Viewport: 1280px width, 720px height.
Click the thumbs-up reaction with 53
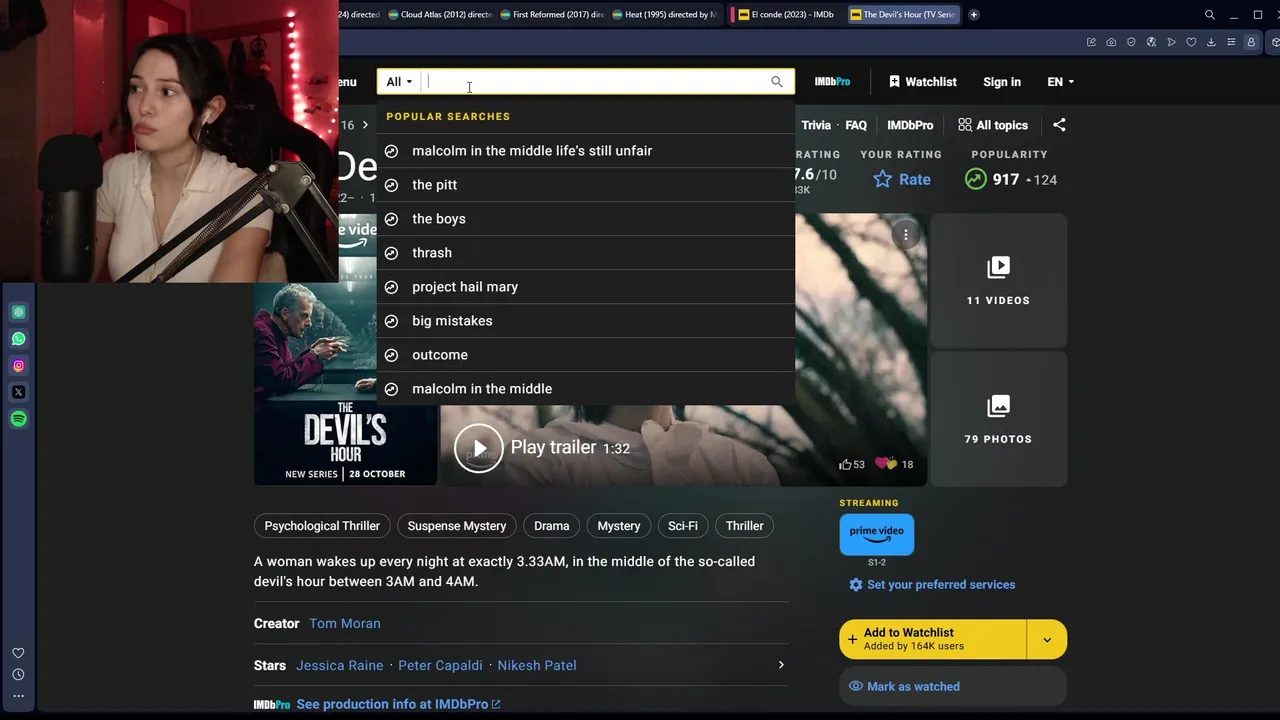tap(852, 464)
